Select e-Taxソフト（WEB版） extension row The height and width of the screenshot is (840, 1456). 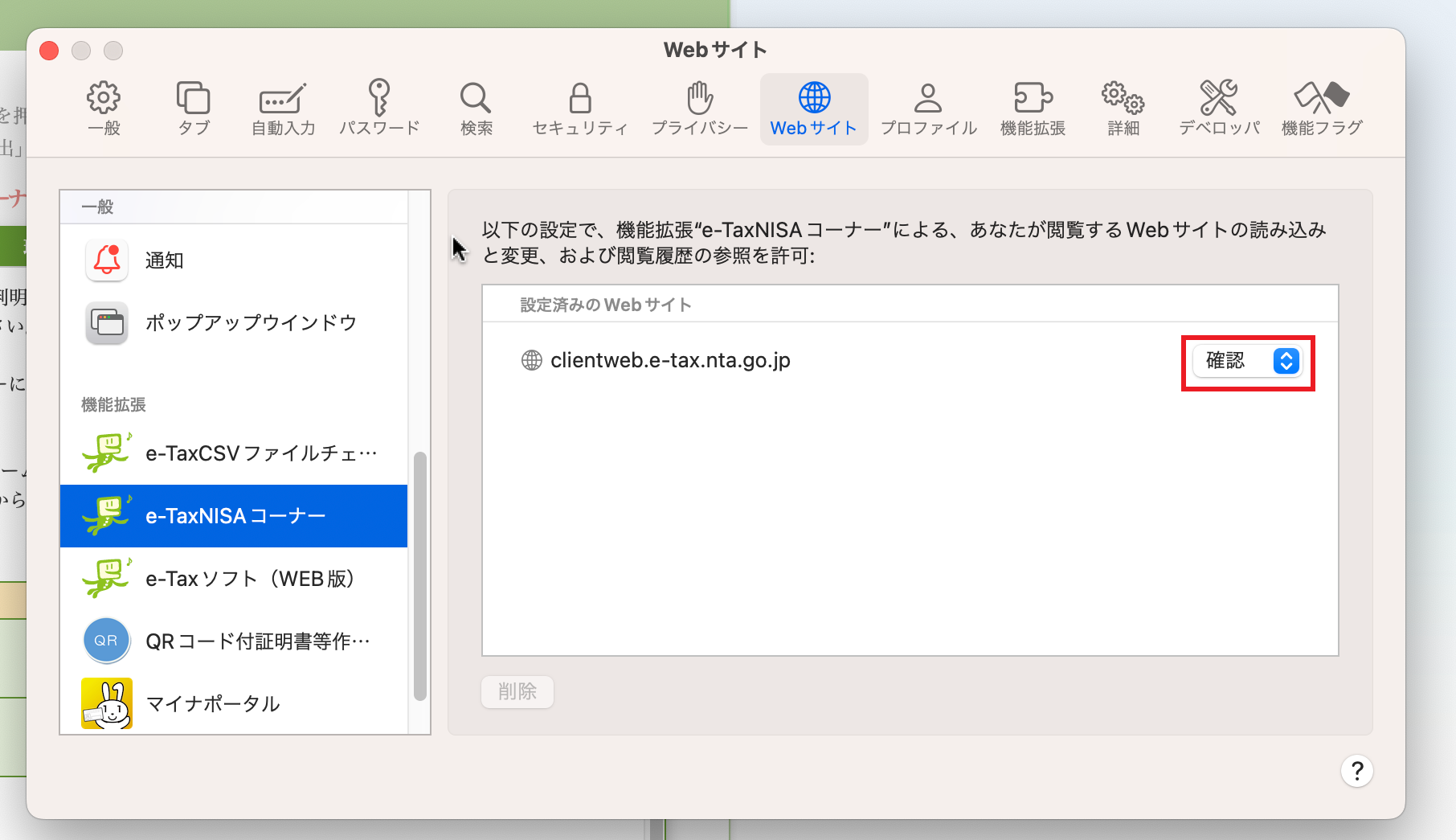click(234, 578)
